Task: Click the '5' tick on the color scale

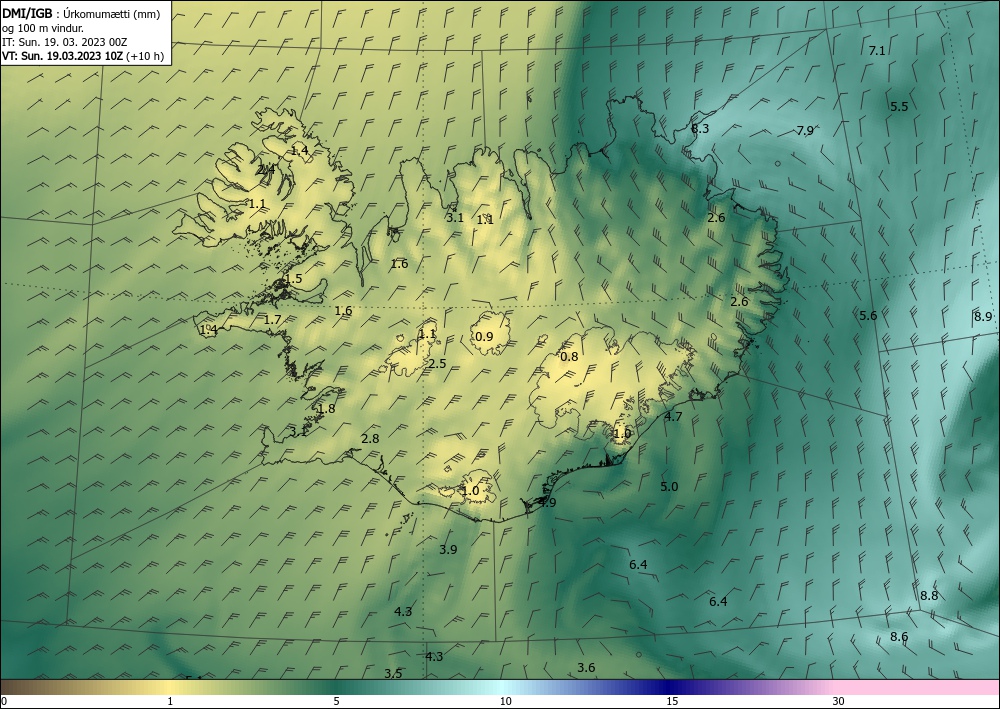Action: pos(336,701)
